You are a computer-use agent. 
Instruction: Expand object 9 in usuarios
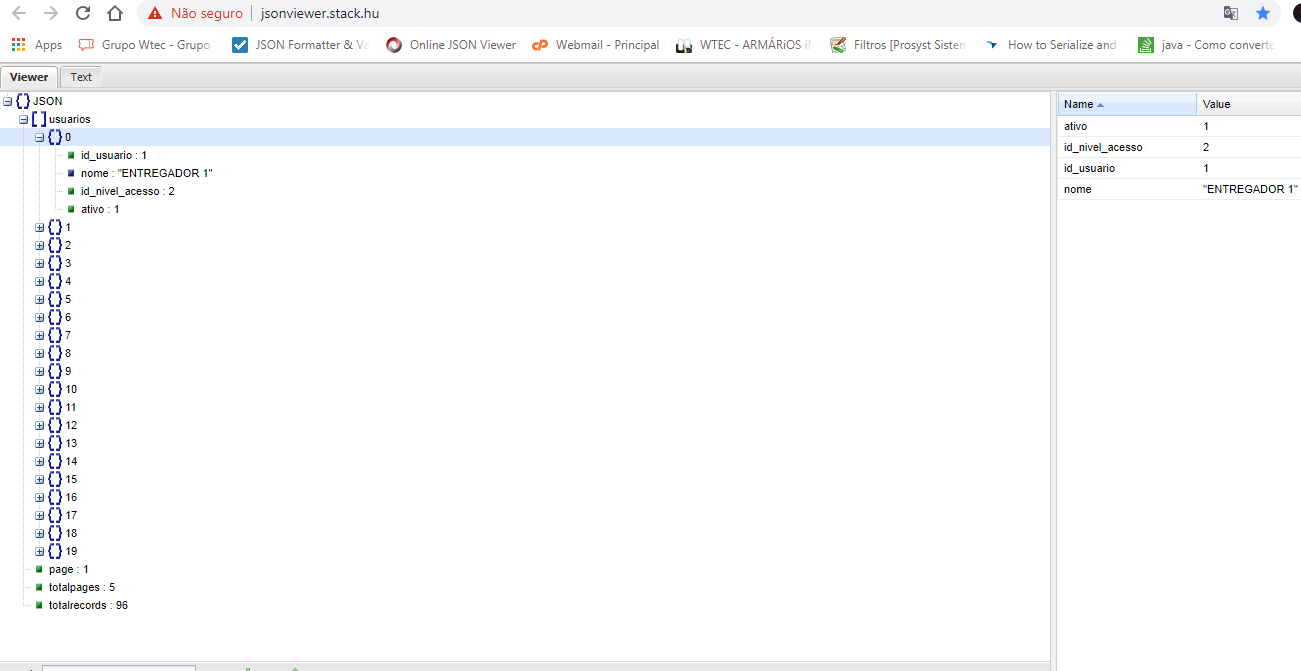click(40, 371)
